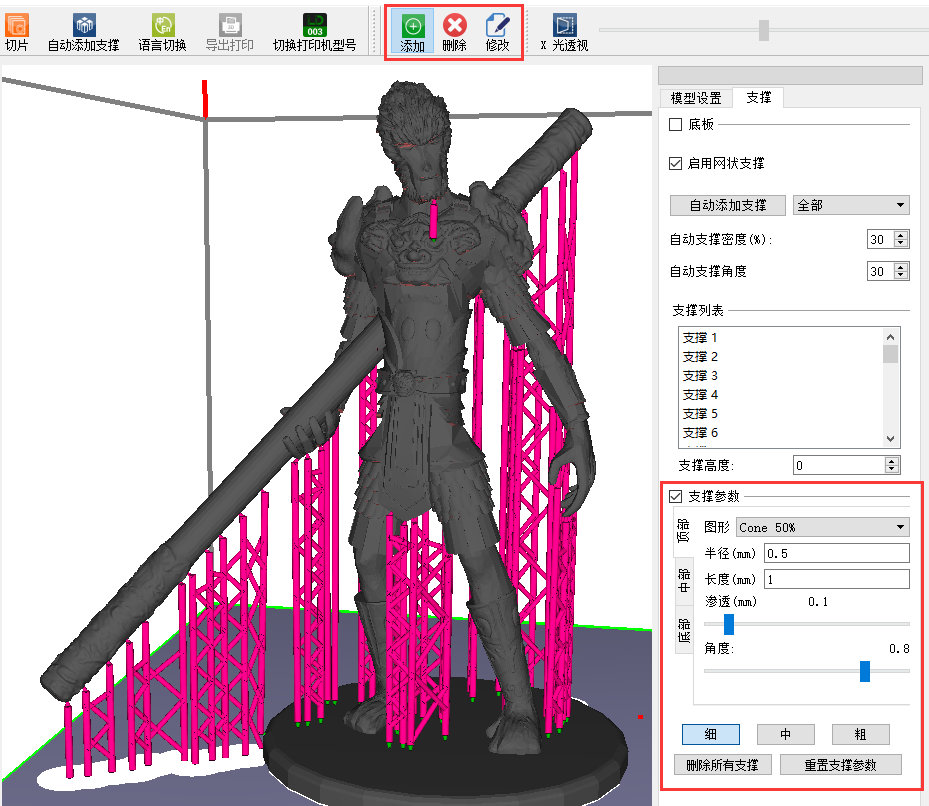Click the 渗透(mm) slider handle

point(729,624)
